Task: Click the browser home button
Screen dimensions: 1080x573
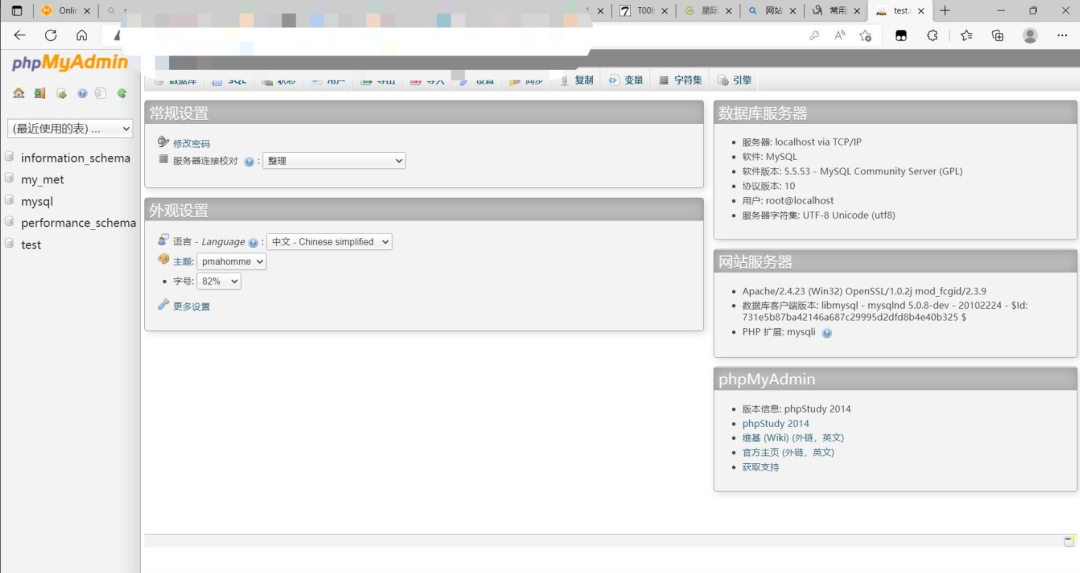Action: tap(81, 35)
